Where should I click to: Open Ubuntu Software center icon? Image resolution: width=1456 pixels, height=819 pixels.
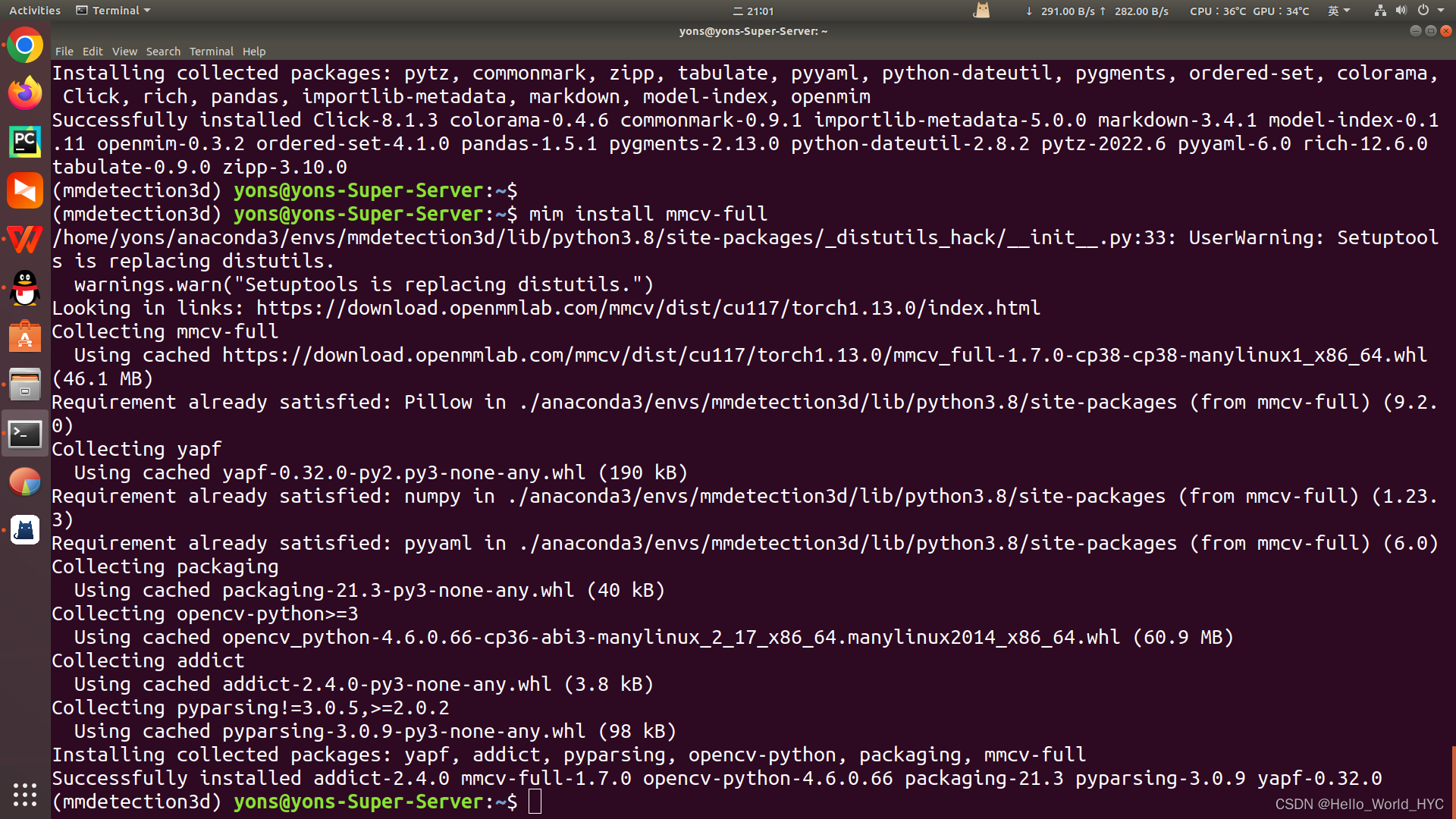point(25,337)
